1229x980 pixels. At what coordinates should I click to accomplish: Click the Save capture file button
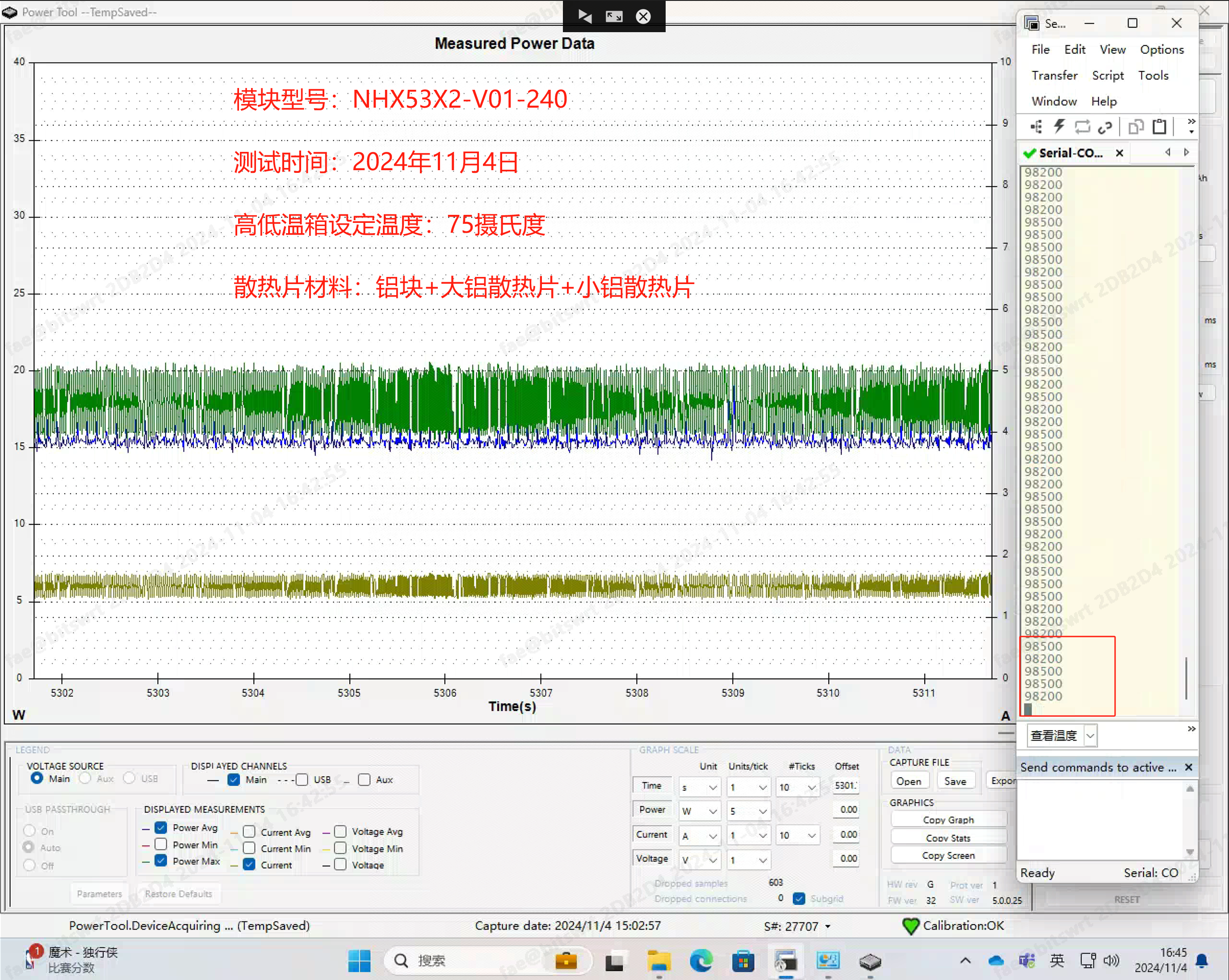(955, 781)
